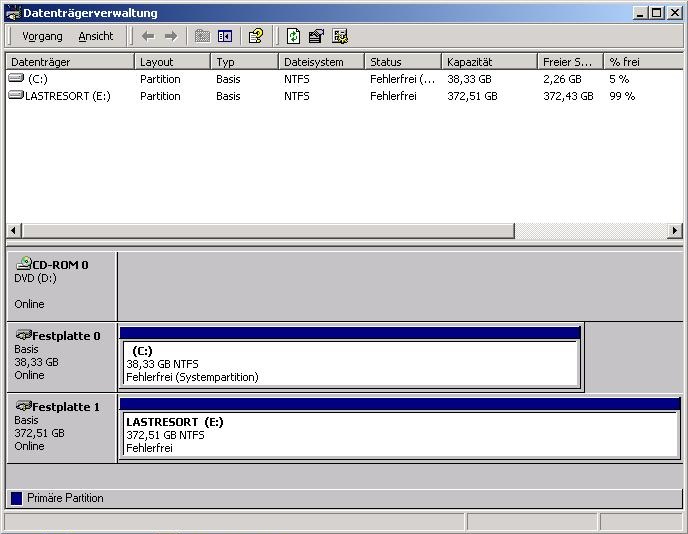
Task: Sort by the Datenträger column header
Action: [x=69, y=62]
